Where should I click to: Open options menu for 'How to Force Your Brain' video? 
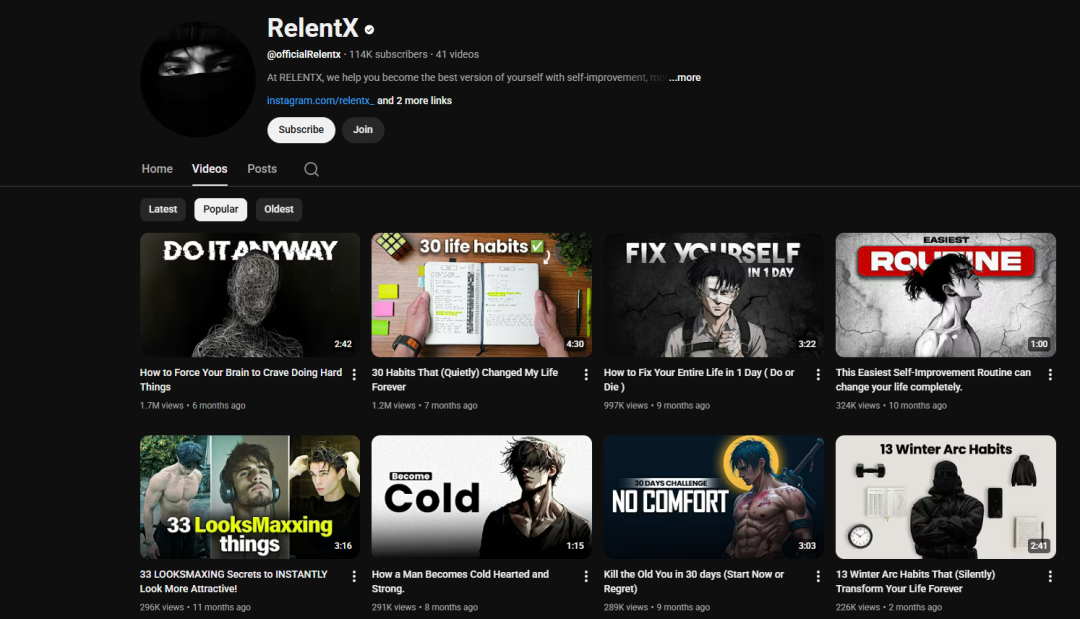[354, 375]
